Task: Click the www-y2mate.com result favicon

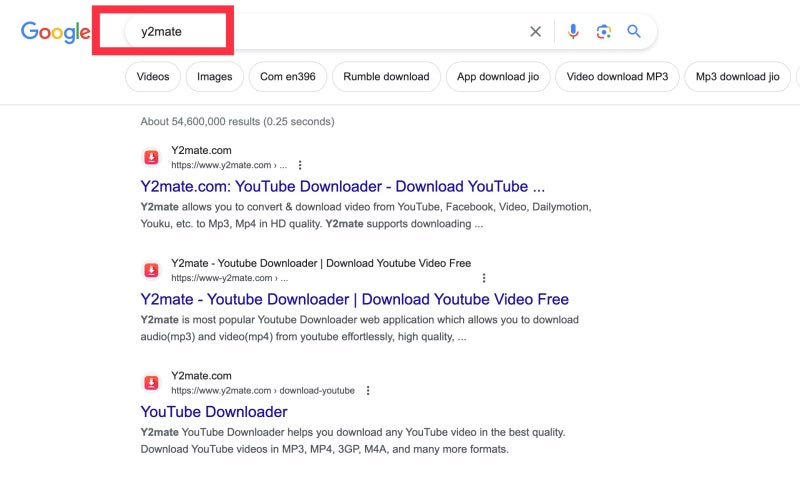Action: pyautogui.click(x=151, y=270)
